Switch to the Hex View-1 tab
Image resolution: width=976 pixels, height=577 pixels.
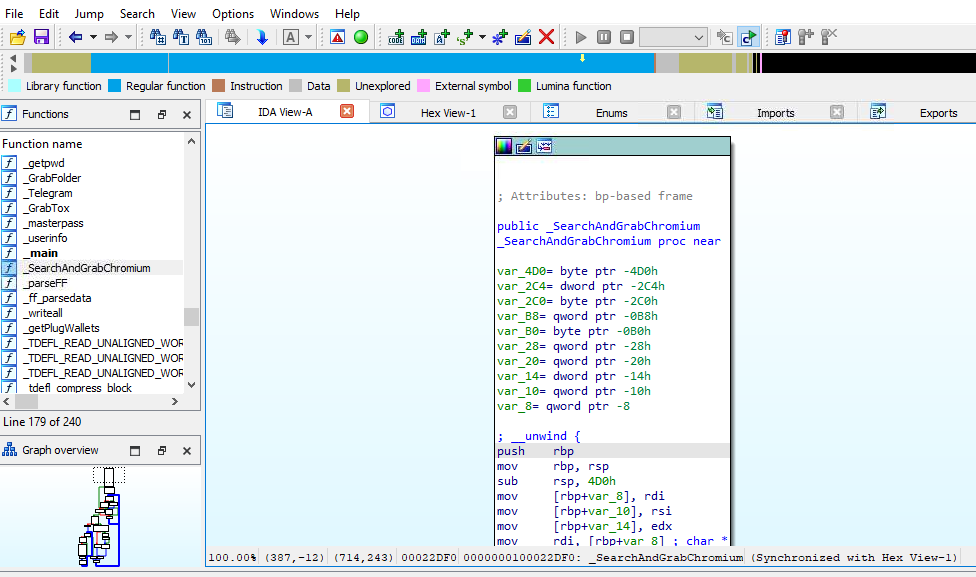pos(448,113)
